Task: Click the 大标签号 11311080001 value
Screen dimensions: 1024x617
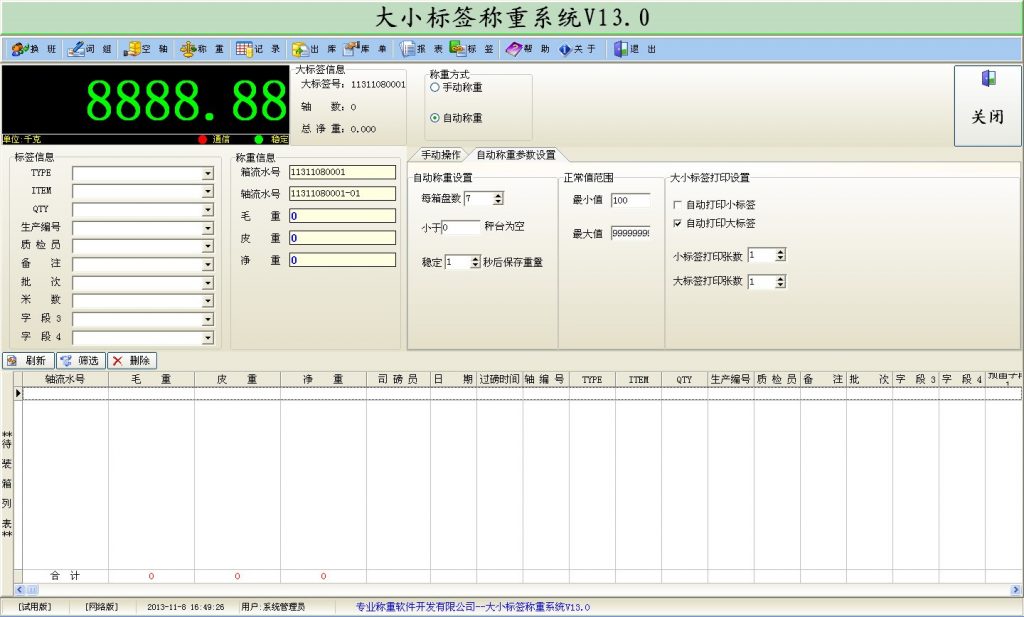Action: coord(378,85)
